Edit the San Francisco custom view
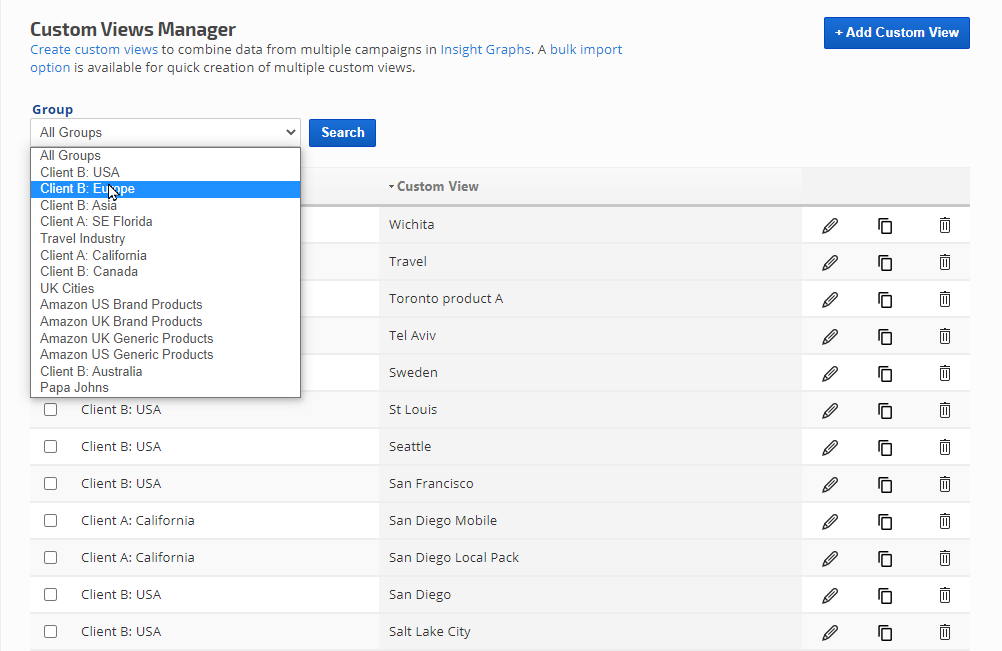Screen dimensions: 1002x651 point(829,484)
